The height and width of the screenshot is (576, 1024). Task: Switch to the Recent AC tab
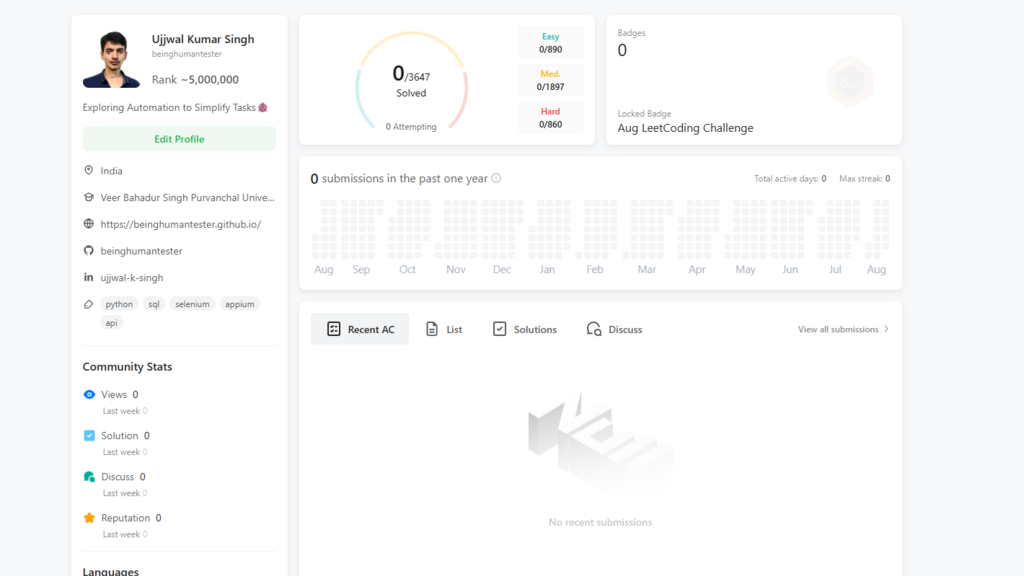360,329
